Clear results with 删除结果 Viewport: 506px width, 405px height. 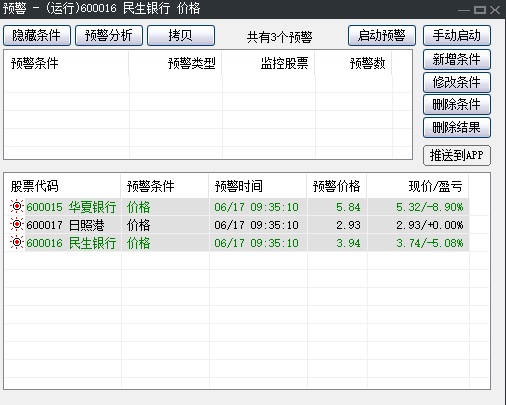point(457,127)
